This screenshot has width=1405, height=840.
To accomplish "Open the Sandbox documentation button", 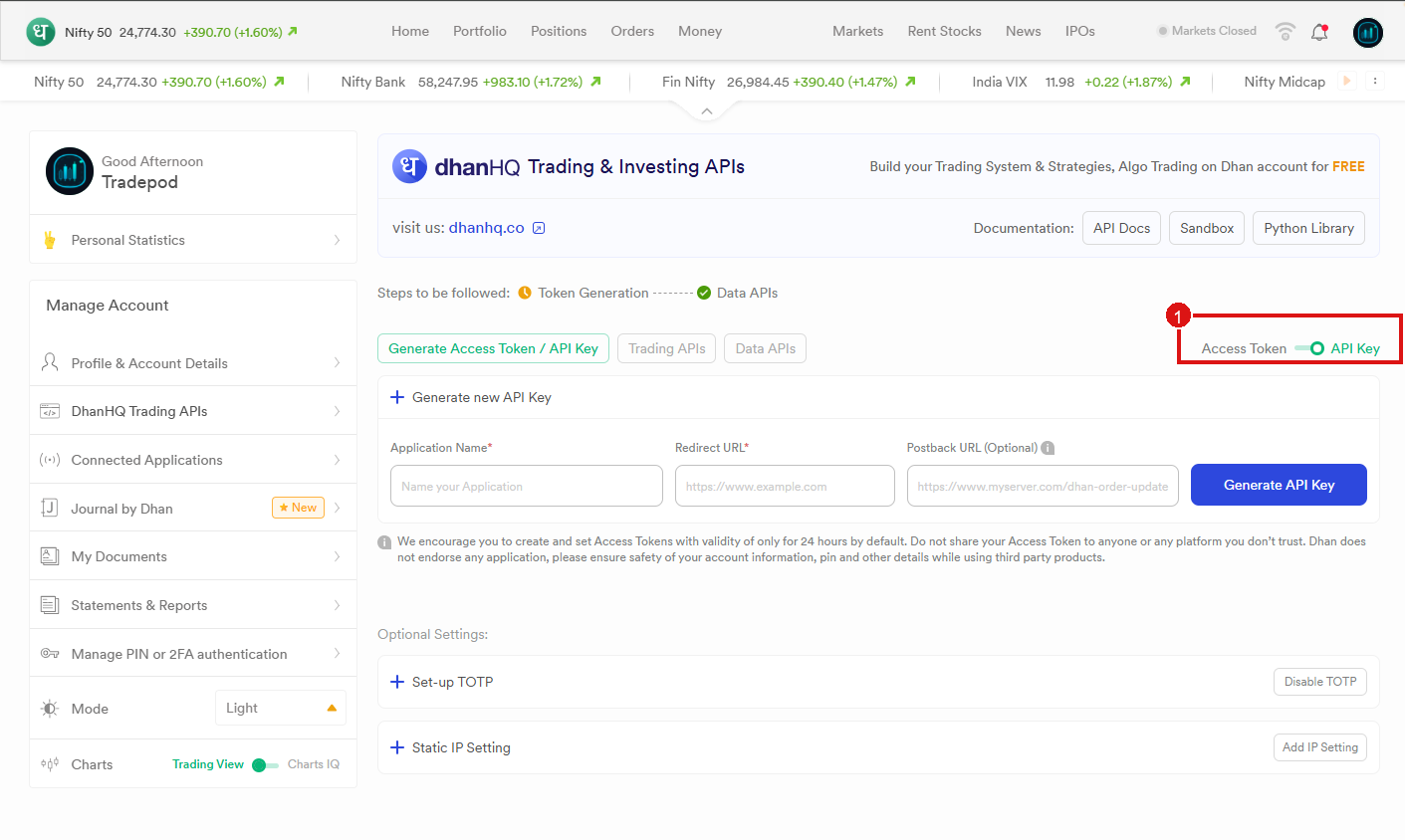I will [x=1207, y=228].
